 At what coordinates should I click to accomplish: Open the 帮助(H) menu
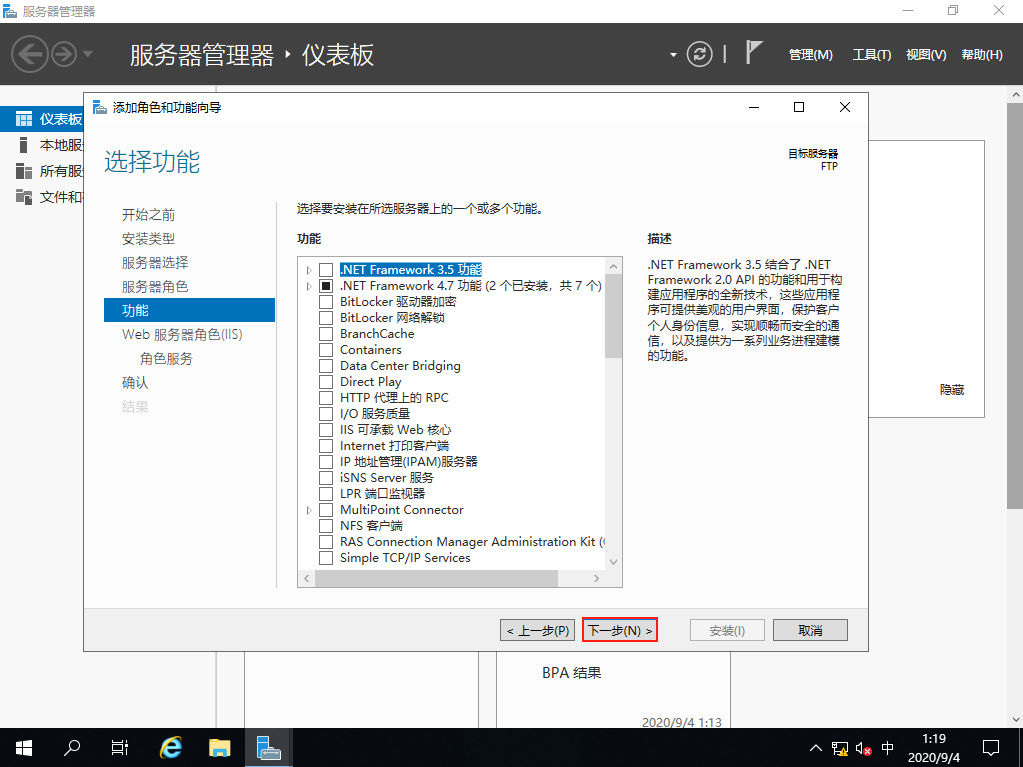(982, 55)
